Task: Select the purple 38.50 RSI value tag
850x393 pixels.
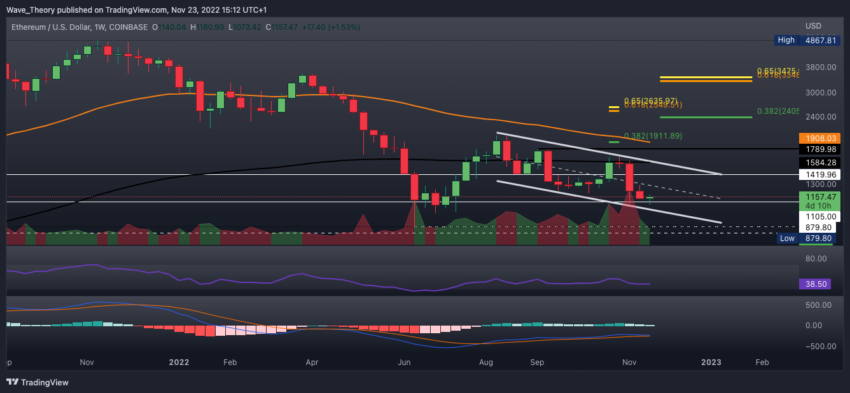Action: click(x=815, y=284)
